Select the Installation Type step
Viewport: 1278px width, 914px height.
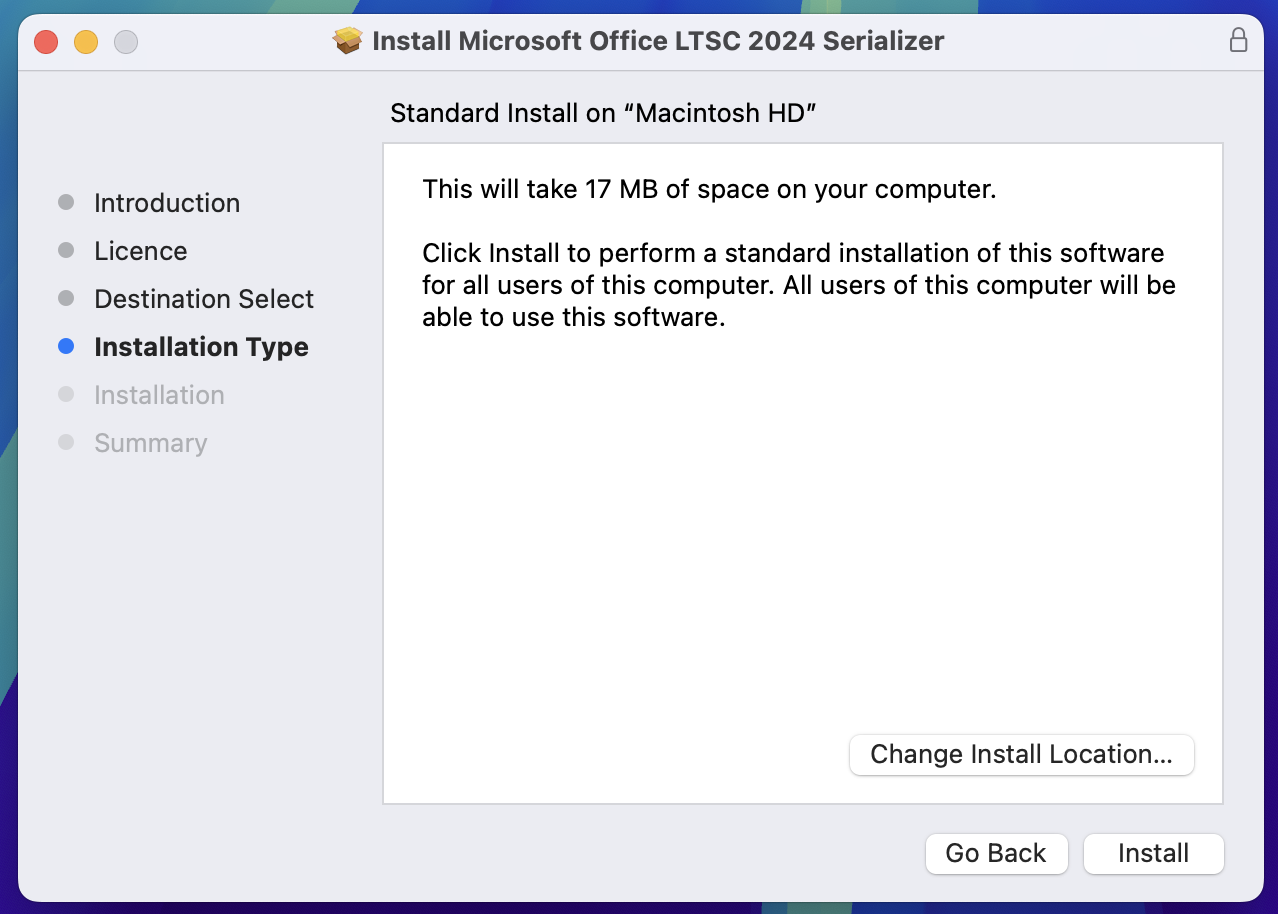201,347
